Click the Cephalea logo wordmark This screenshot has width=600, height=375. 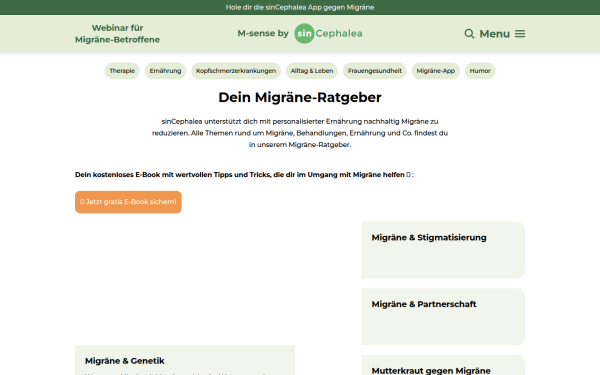(x=339, y=33)
